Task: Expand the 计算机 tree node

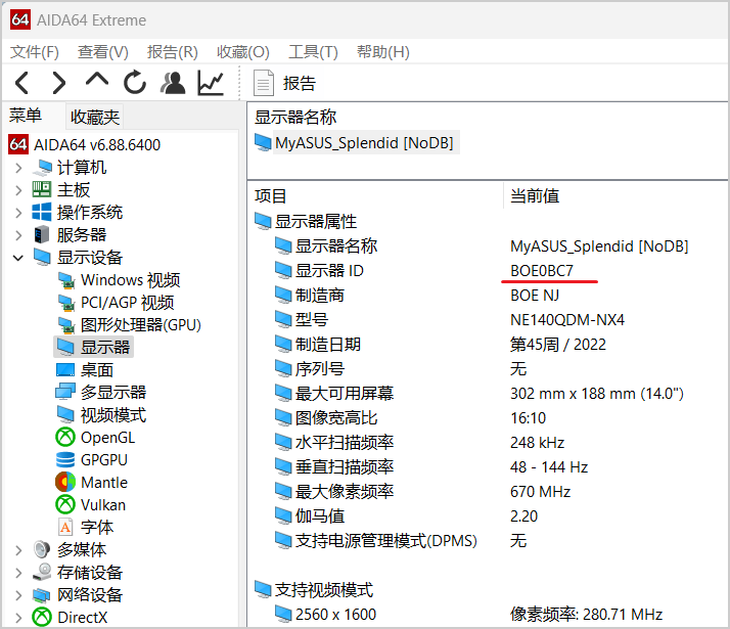Action: pyautogui.click(x=18, y=168)
